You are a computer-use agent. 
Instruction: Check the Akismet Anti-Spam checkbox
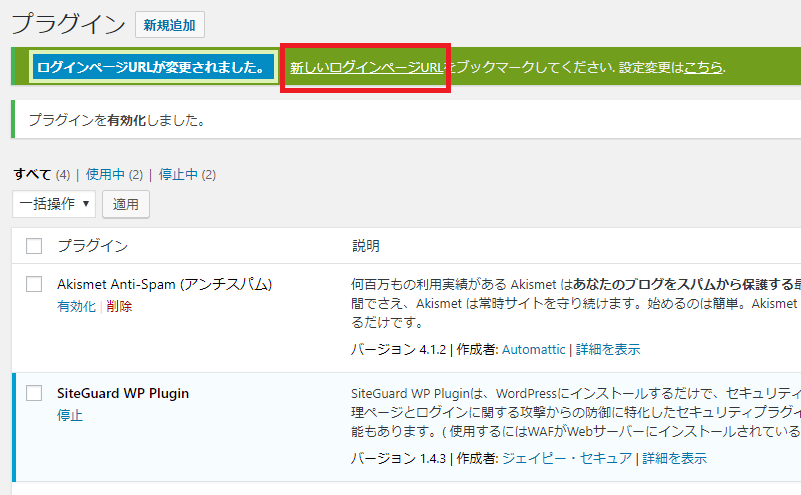(x=34, y=284)
